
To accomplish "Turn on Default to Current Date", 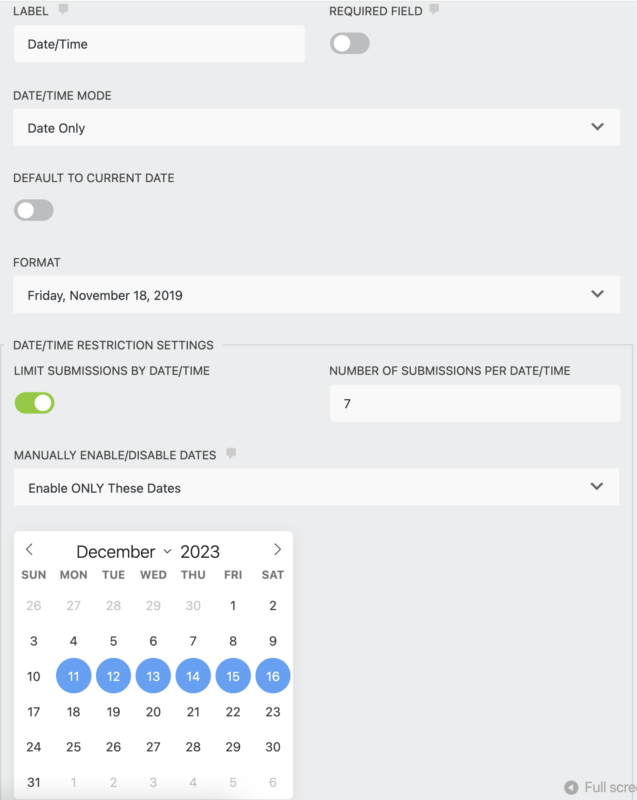I will [33, 210].
